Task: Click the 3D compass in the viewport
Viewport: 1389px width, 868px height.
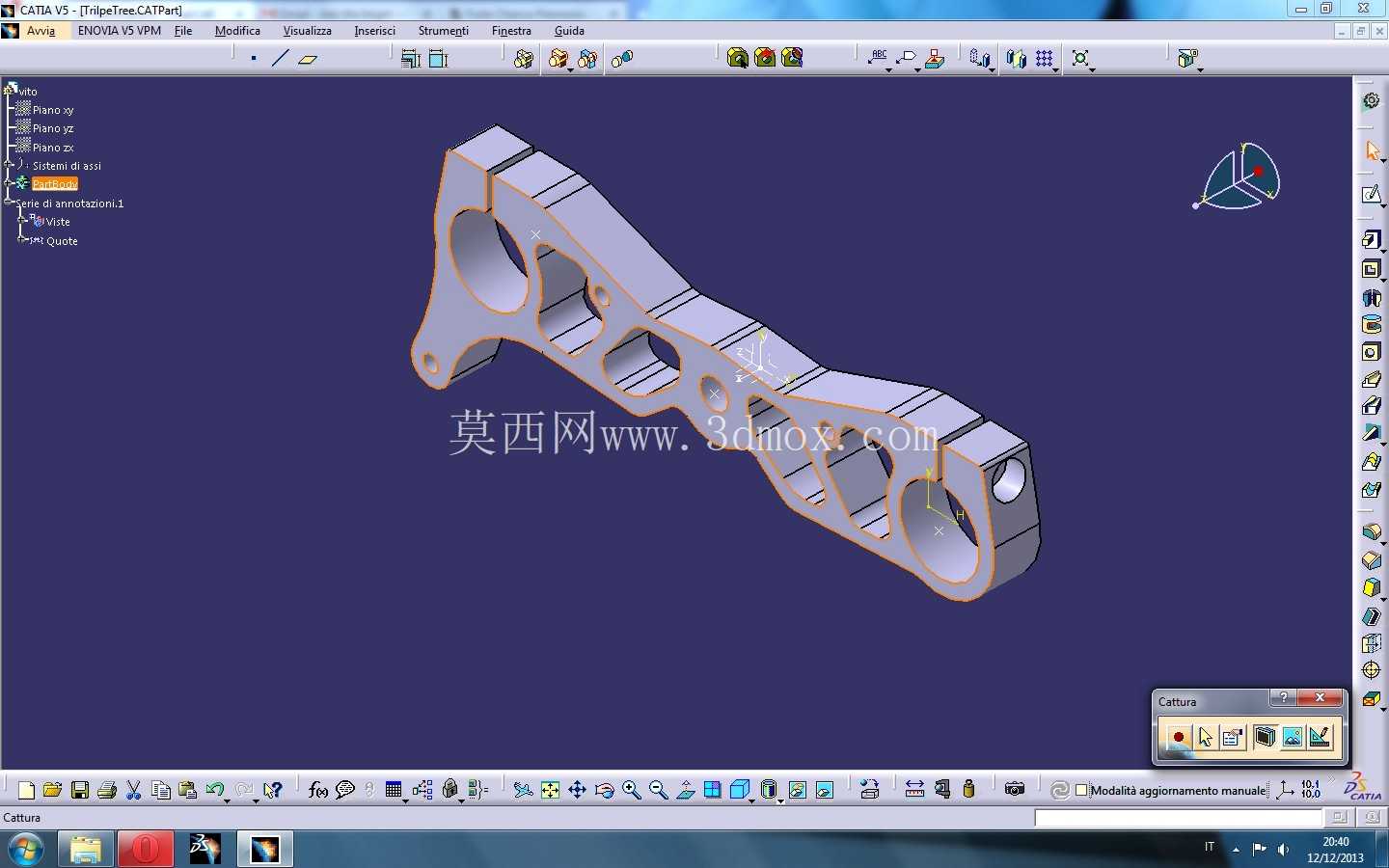Action: tap(1239, 176)
